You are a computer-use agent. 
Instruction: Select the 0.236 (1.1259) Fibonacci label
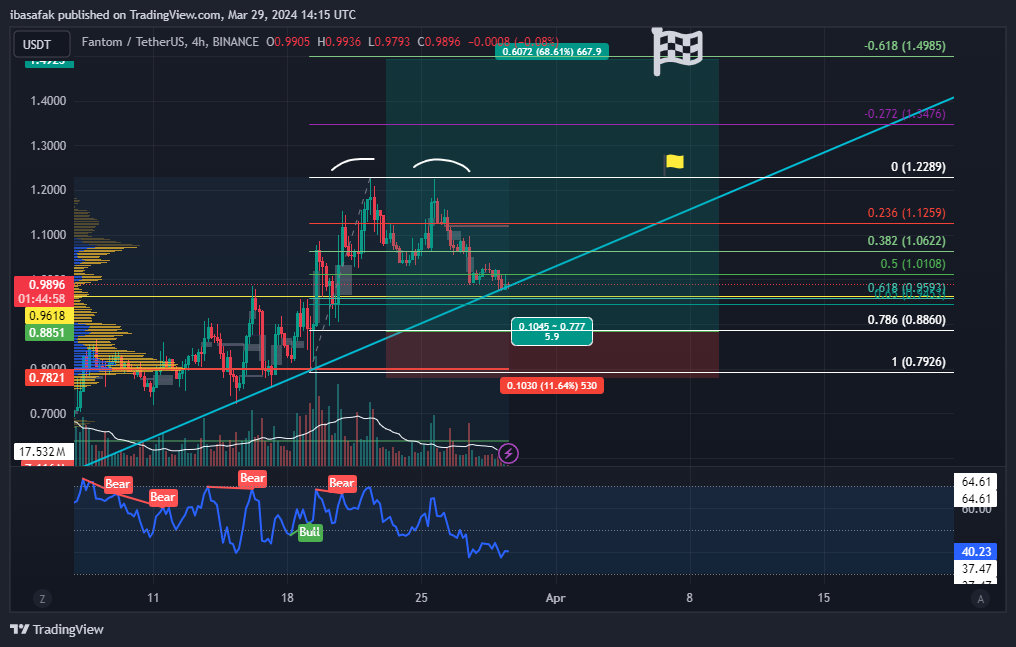[906, 213]
